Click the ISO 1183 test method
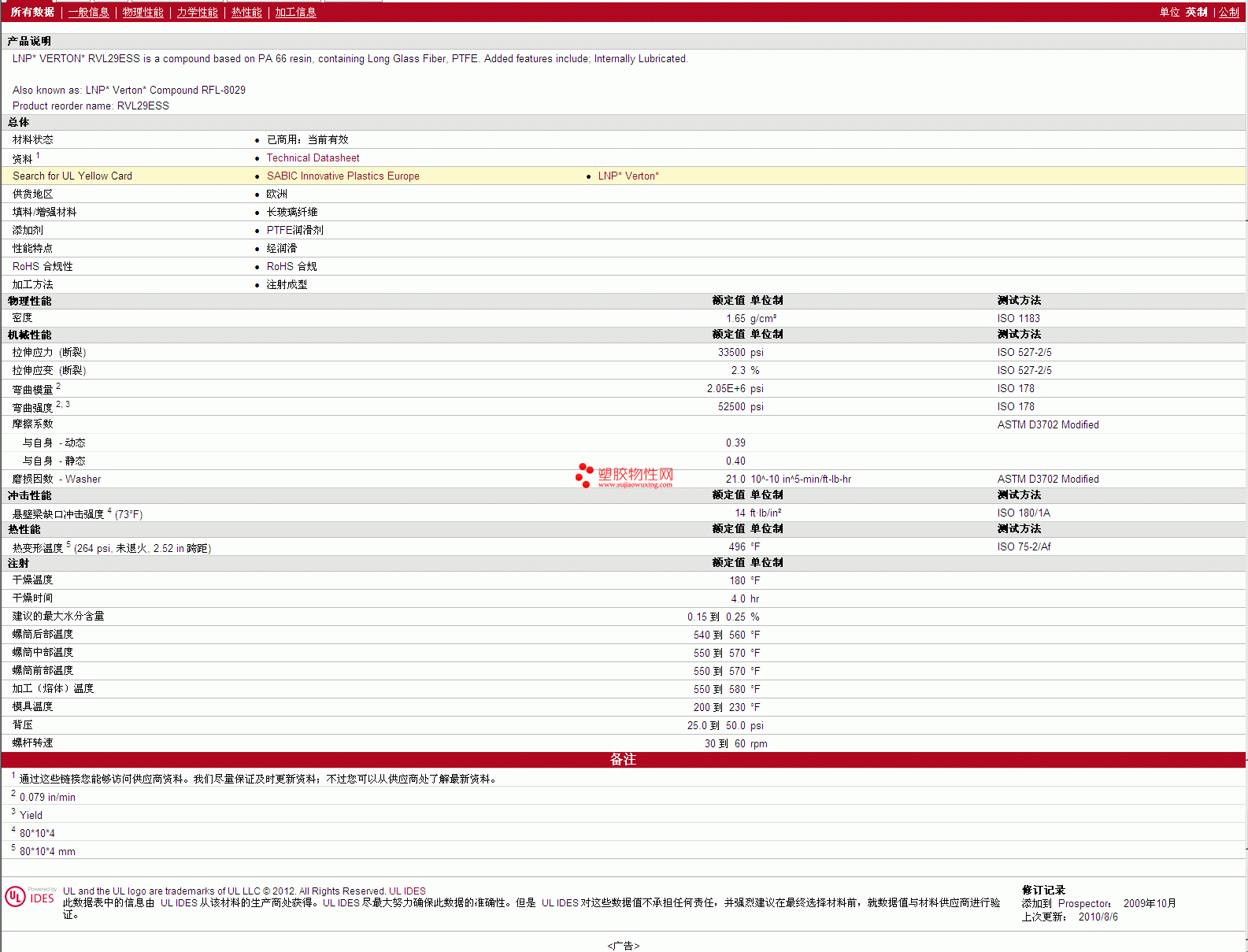Image resolution: width=1248 pixels, height=952 pixels. pyautogui.click(x=1018, y=318)
